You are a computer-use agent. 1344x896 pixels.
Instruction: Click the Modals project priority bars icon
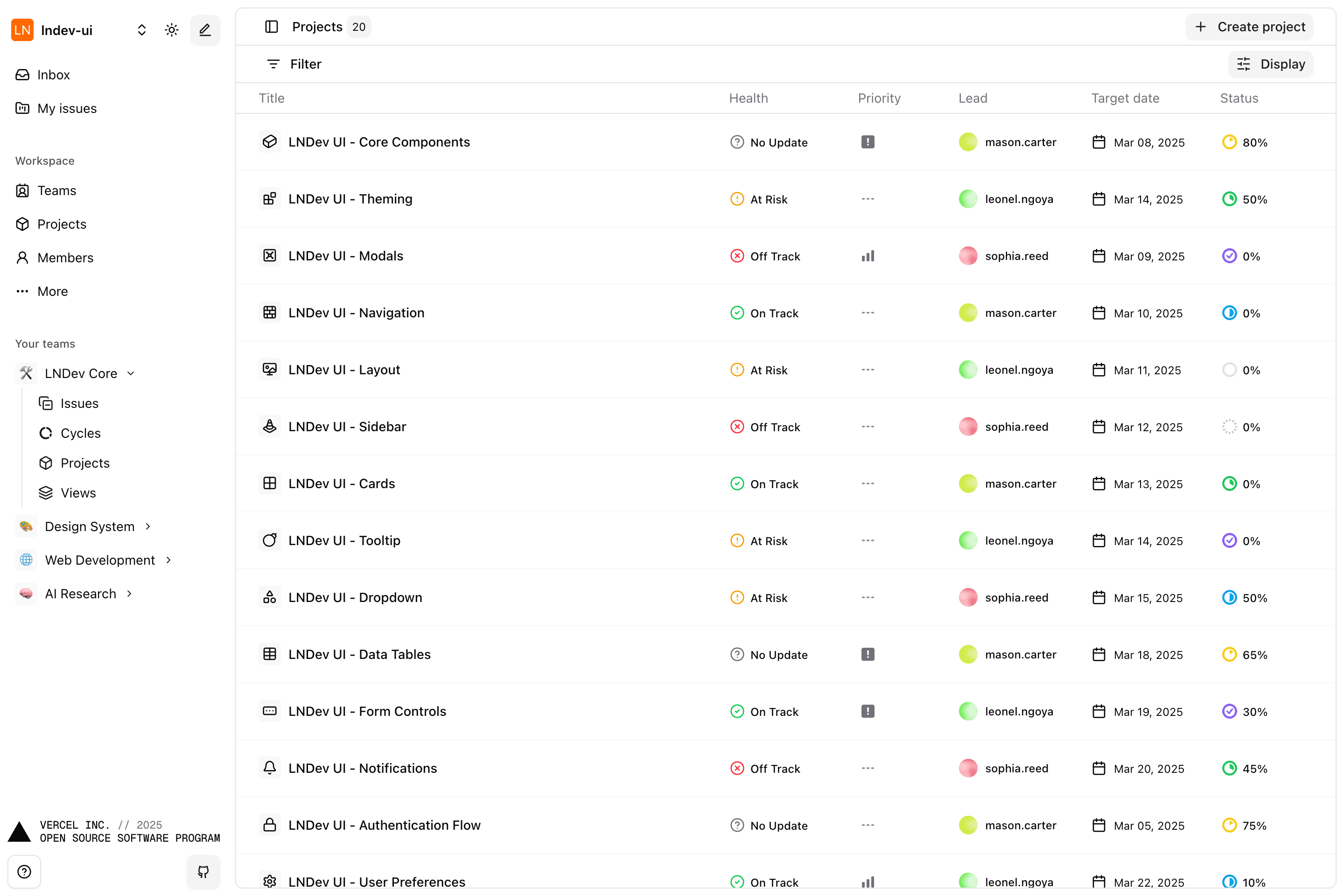coord(868,256)
